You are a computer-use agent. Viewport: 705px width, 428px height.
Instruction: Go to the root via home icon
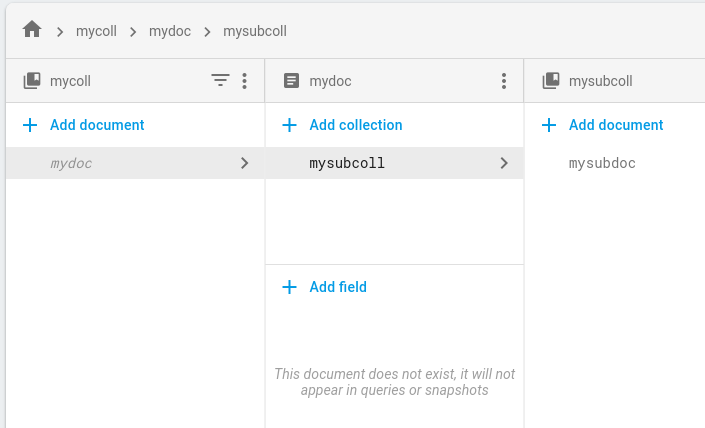pos(32,30)
